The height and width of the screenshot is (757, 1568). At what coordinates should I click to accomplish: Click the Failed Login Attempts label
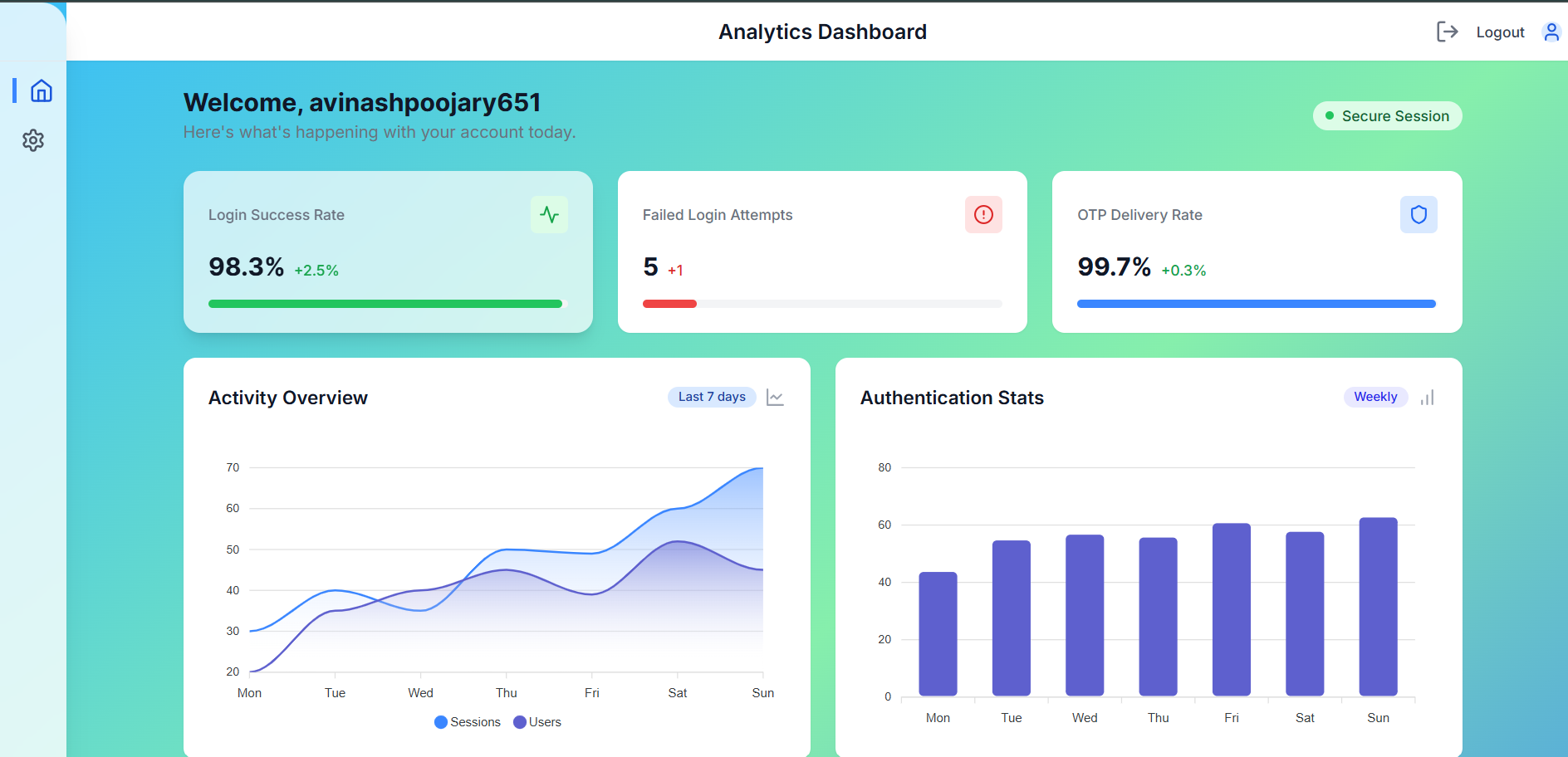coord(718,215)
